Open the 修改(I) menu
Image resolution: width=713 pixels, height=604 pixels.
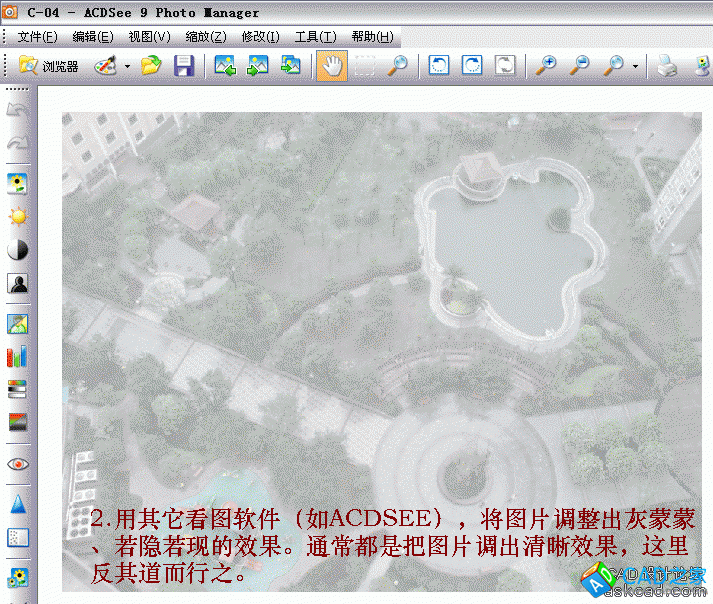tap(260, 37)
